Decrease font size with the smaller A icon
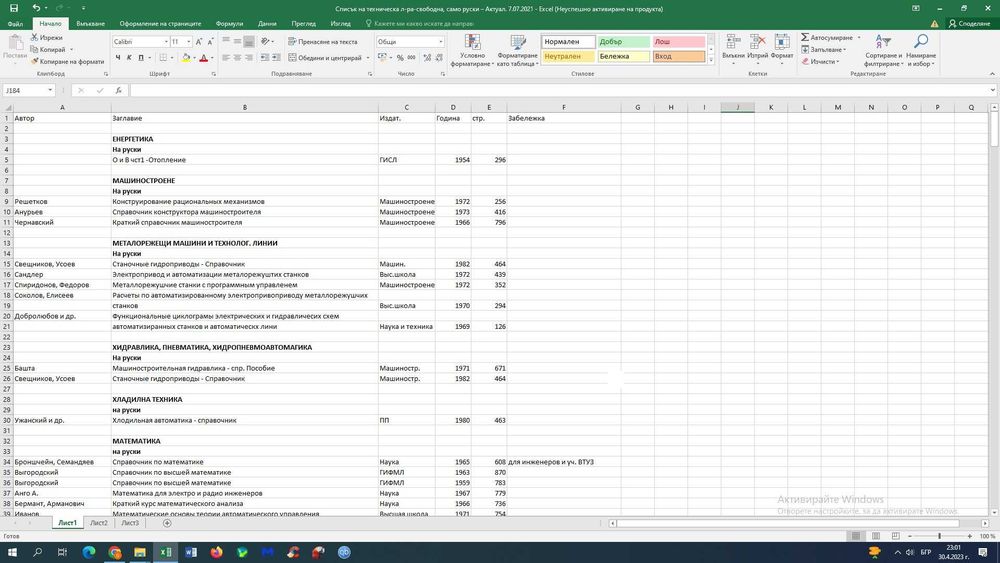This screenshot has width=1000, height=563. tap(210, 41)
